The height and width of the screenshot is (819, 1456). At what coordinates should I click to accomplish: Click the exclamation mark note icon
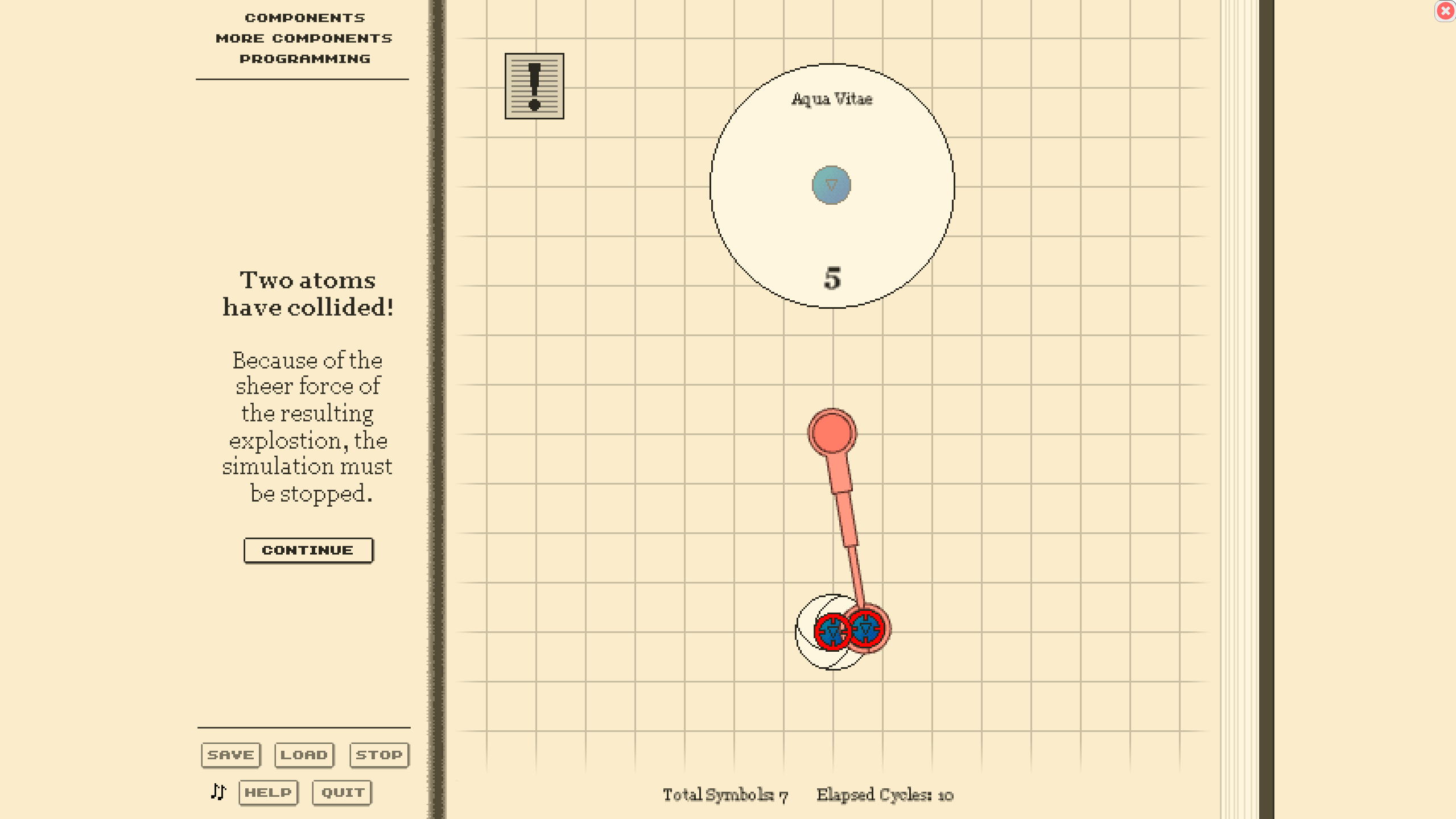534,86
